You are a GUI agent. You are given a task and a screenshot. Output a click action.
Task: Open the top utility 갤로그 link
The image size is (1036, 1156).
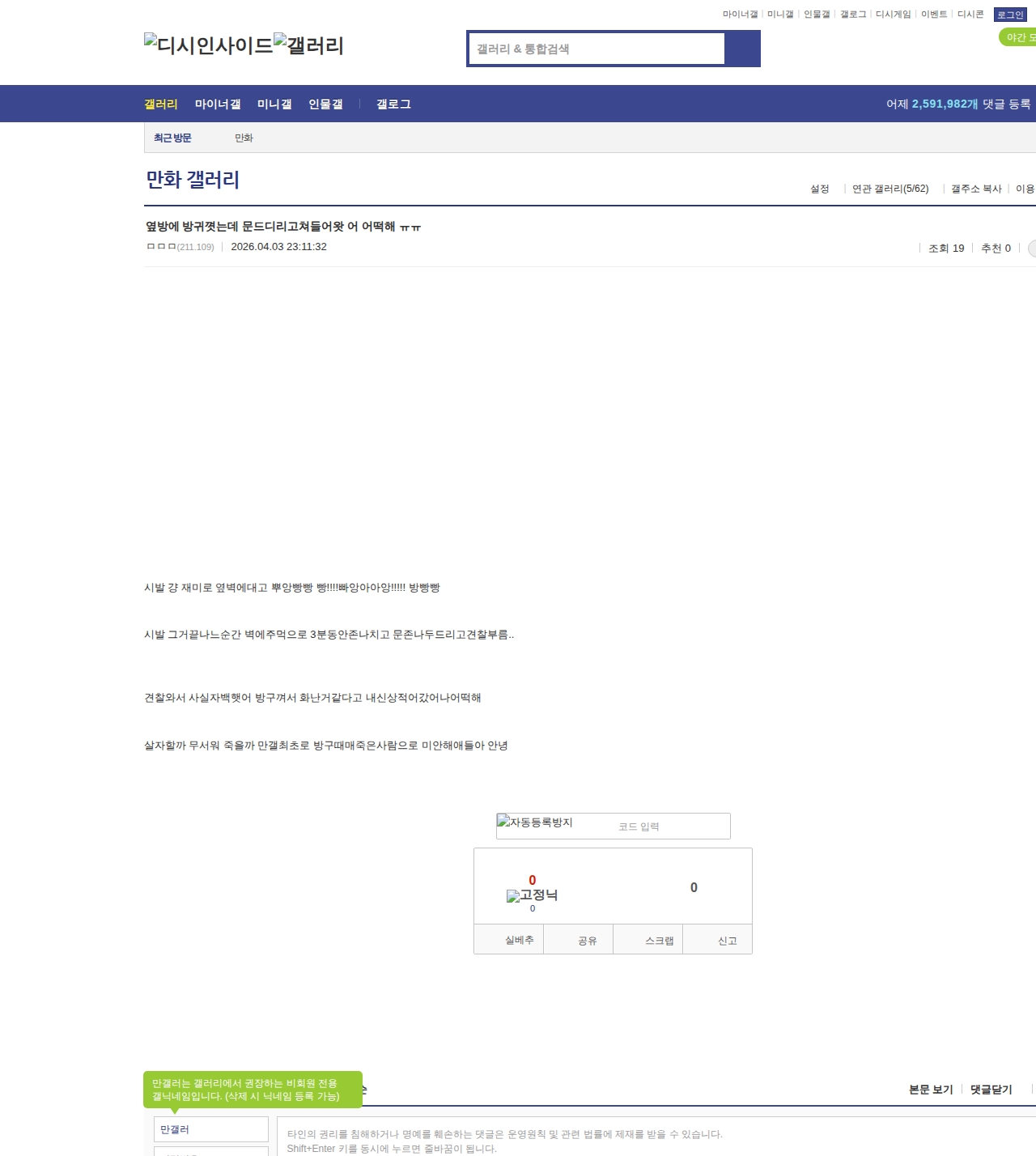[853, 15]
